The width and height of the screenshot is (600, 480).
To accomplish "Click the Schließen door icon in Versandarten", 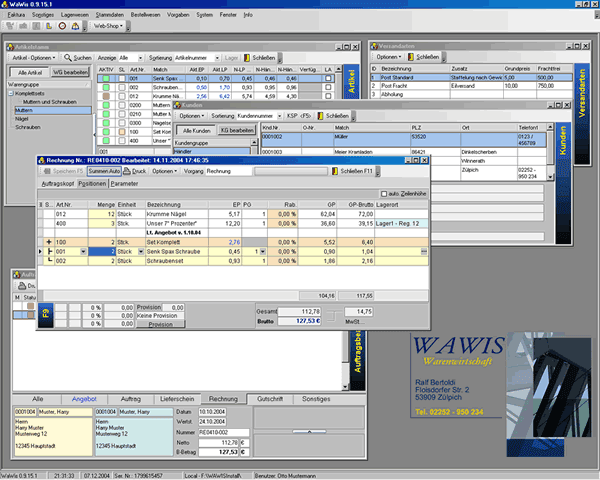I will pyautogui.click(x=411, y=57).
